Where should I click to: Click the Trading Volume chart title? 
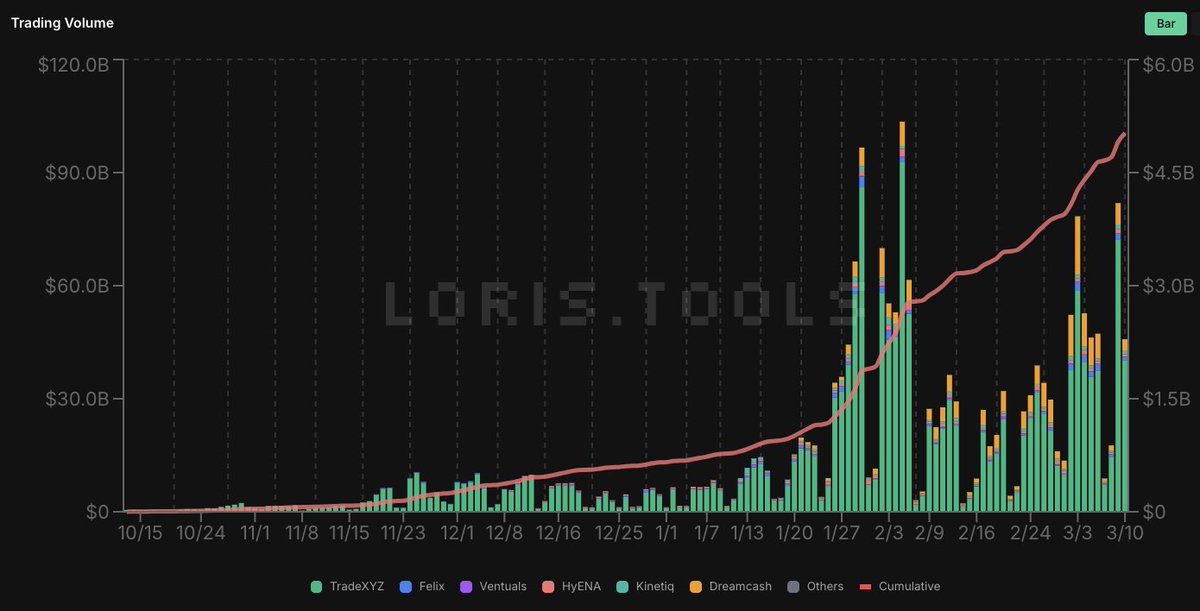tap(62, 23)
